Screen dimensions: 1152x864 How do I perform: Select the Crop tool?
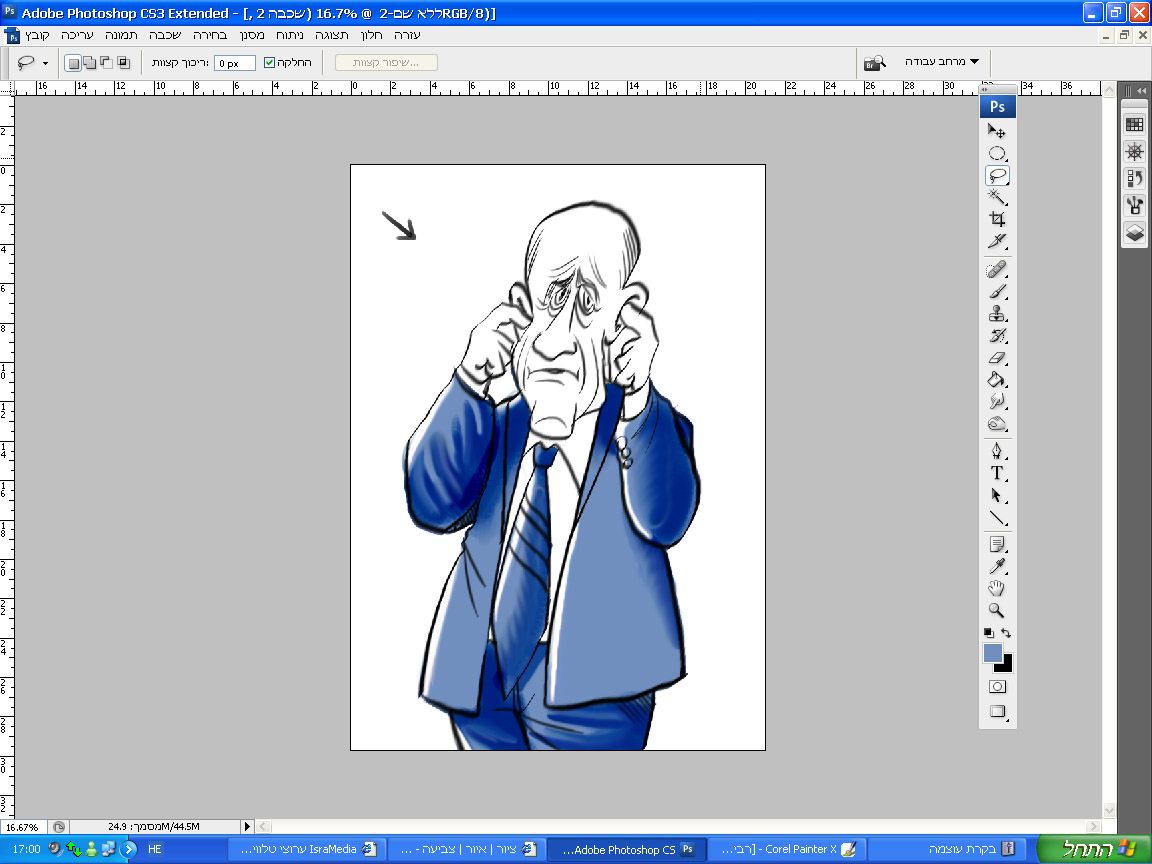point(997,219)
